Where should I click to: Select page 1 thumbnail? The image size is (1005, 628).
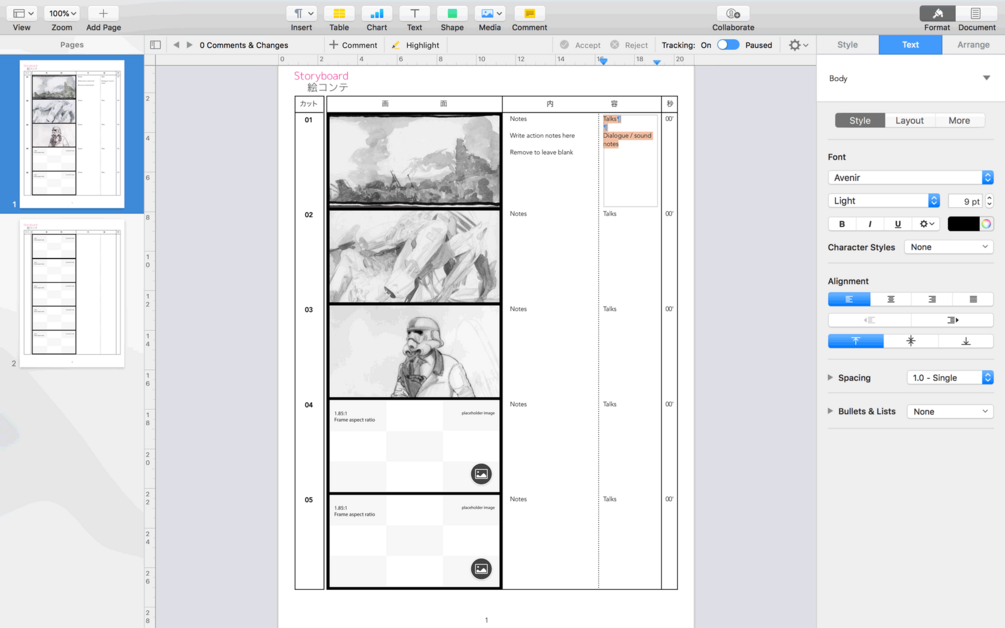72,134
